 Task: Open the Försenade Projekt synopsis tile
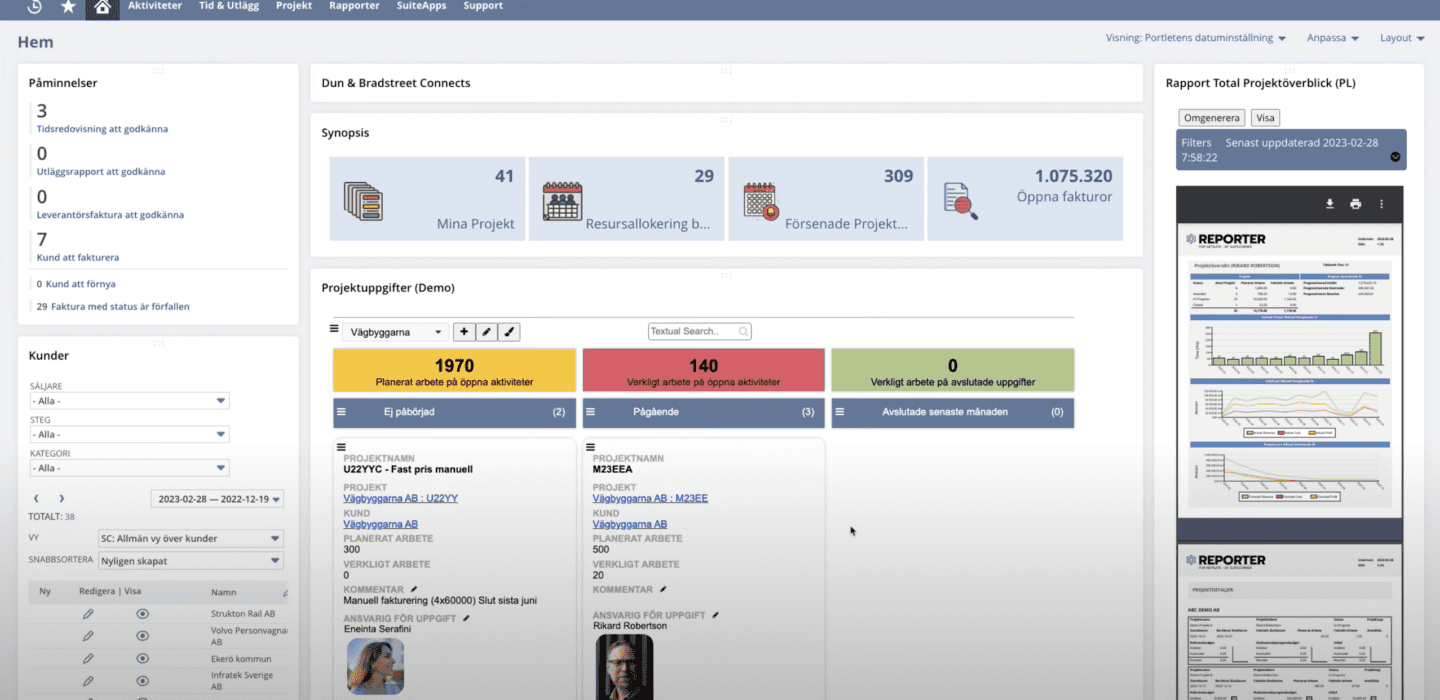coord(825,199)
